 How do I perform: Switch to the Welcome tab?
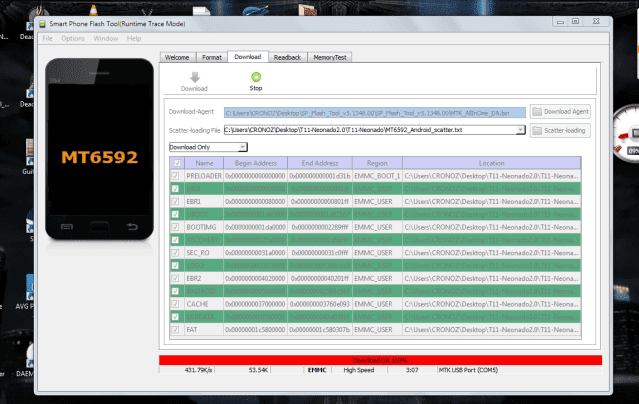(x=177, y=57)
